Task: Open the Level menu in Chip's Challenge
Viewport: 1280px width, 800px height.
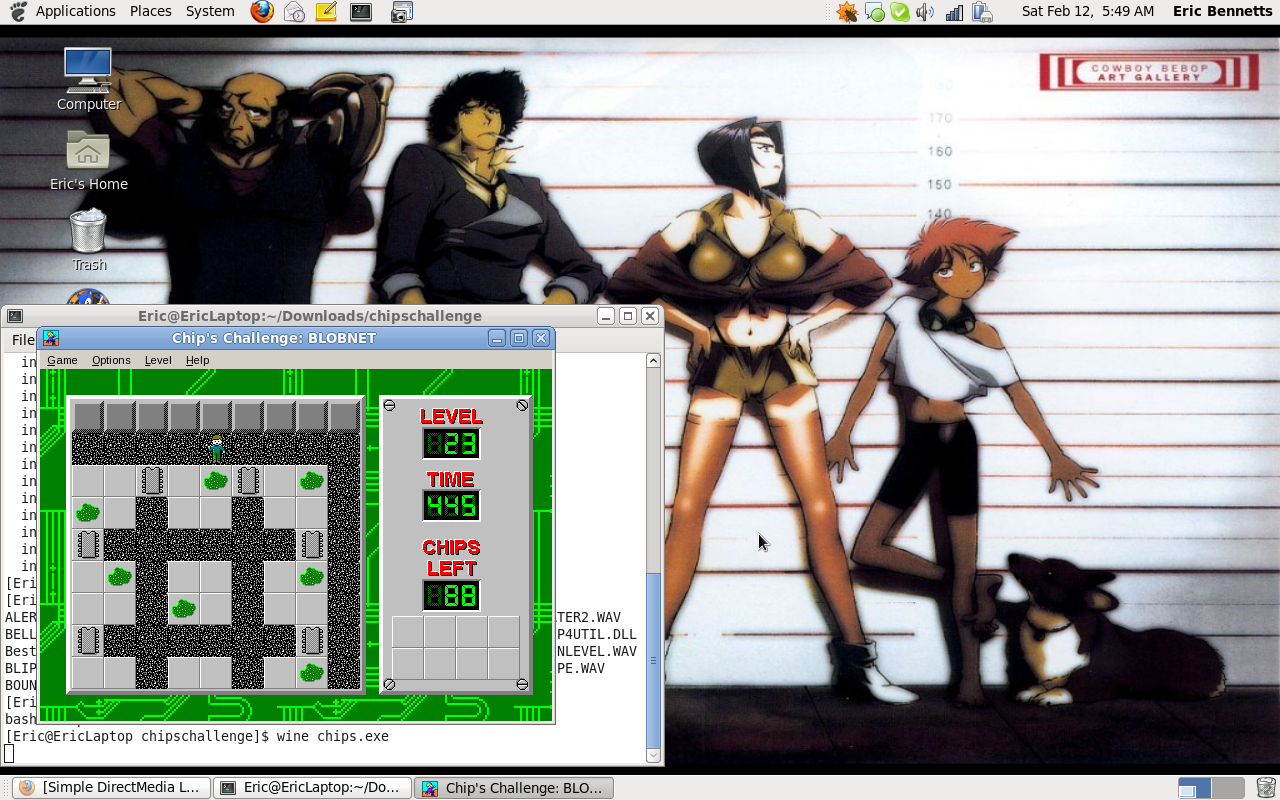Action: (x=158, y=360)
